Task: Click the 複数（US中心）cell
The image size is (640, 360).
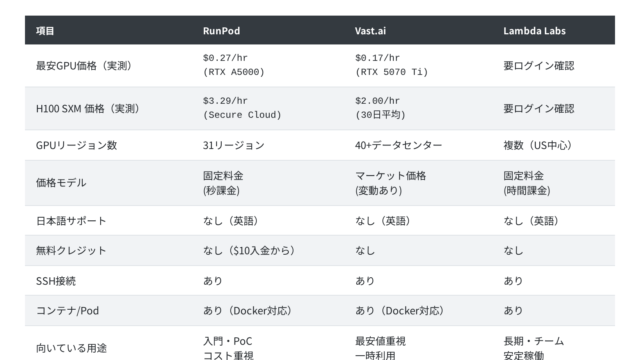Action: 538,145
